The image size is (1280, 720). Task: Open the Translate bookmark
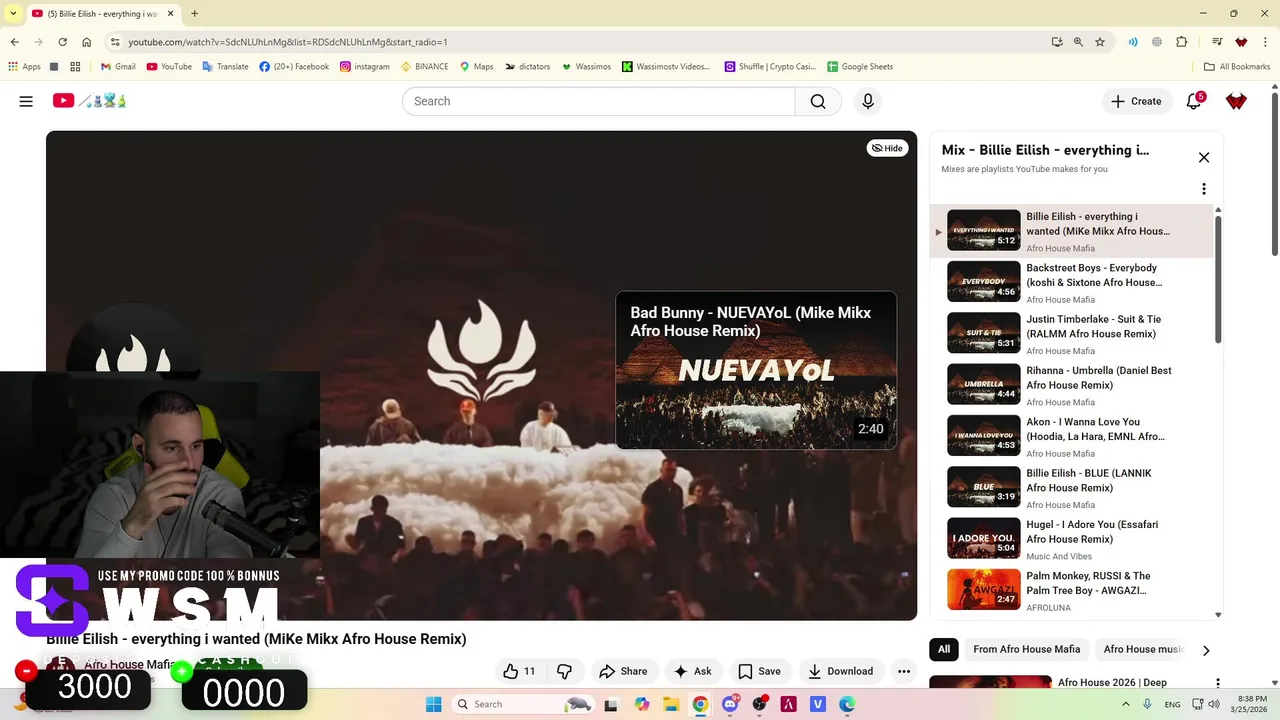tap(225, 67)
